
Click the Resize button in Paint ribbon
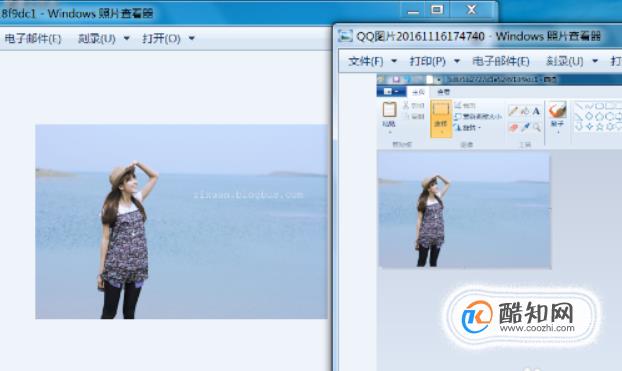pos(478,117)
